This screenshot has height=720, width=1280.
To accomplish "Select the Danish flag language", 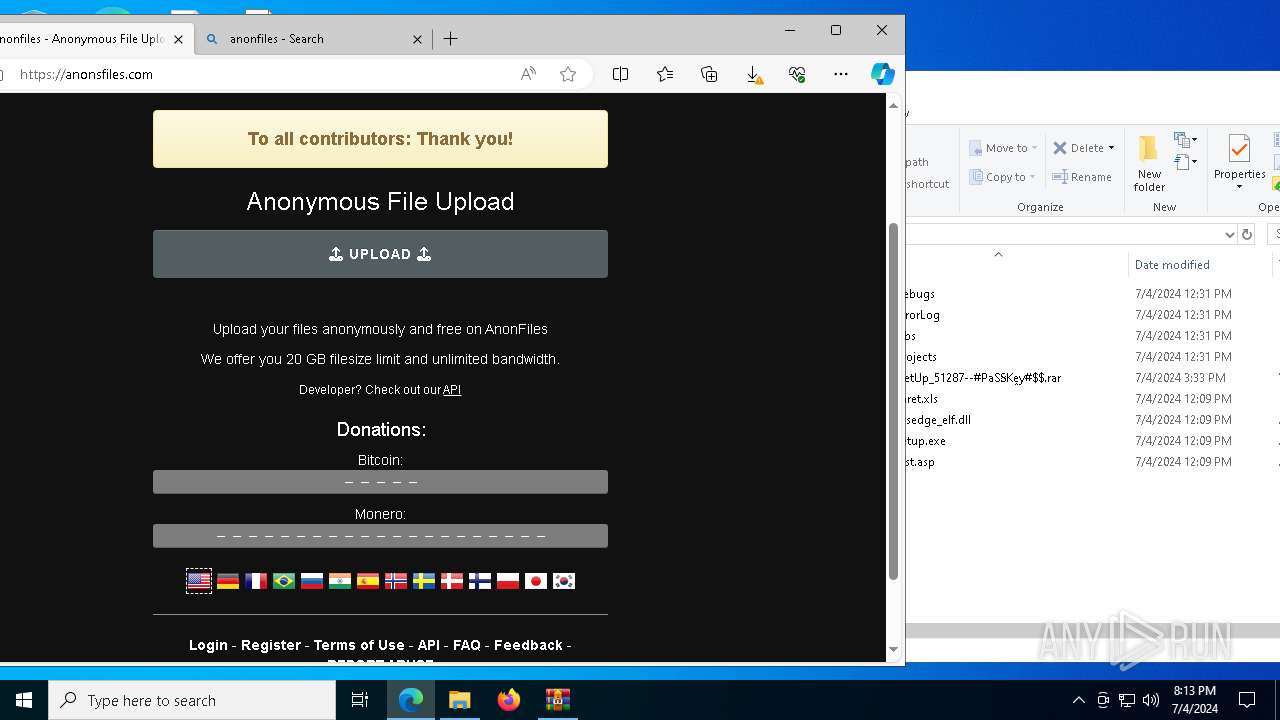I will point(452,581).
